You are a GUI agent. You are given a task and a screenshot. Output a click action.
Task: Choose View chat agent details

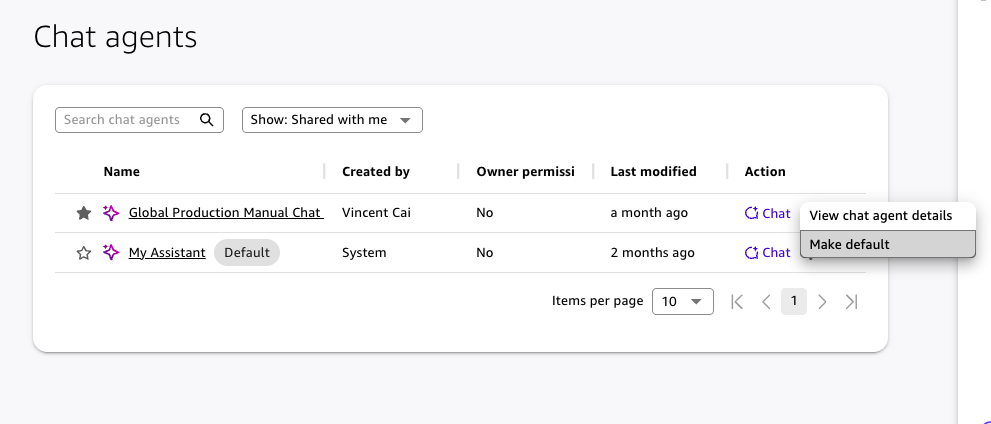pyautogui.click(x=887, y=215)
